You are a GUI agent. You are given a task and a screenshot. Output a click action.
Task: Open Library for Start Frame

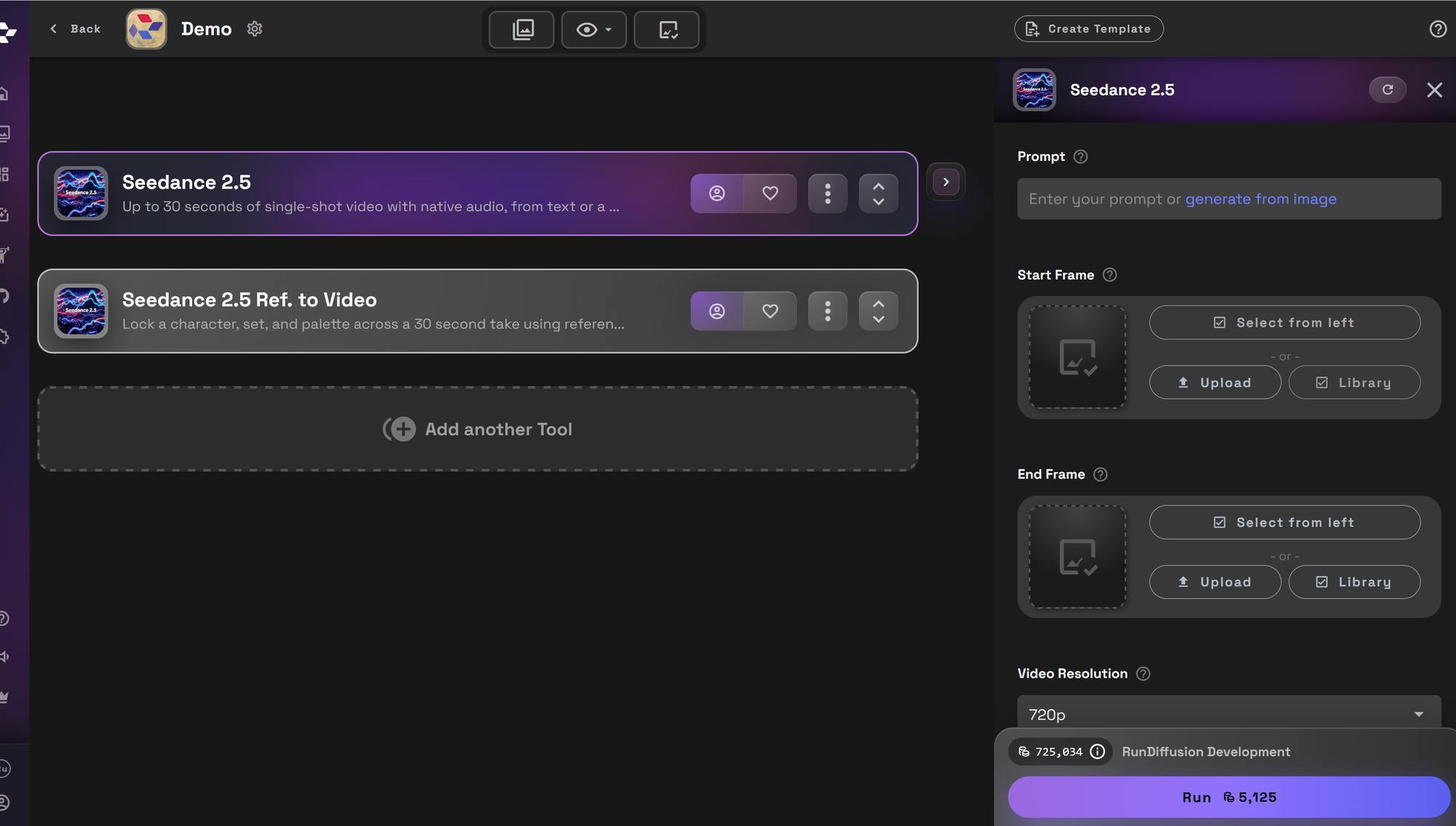pyautogui.click(x=1354, y=383)
